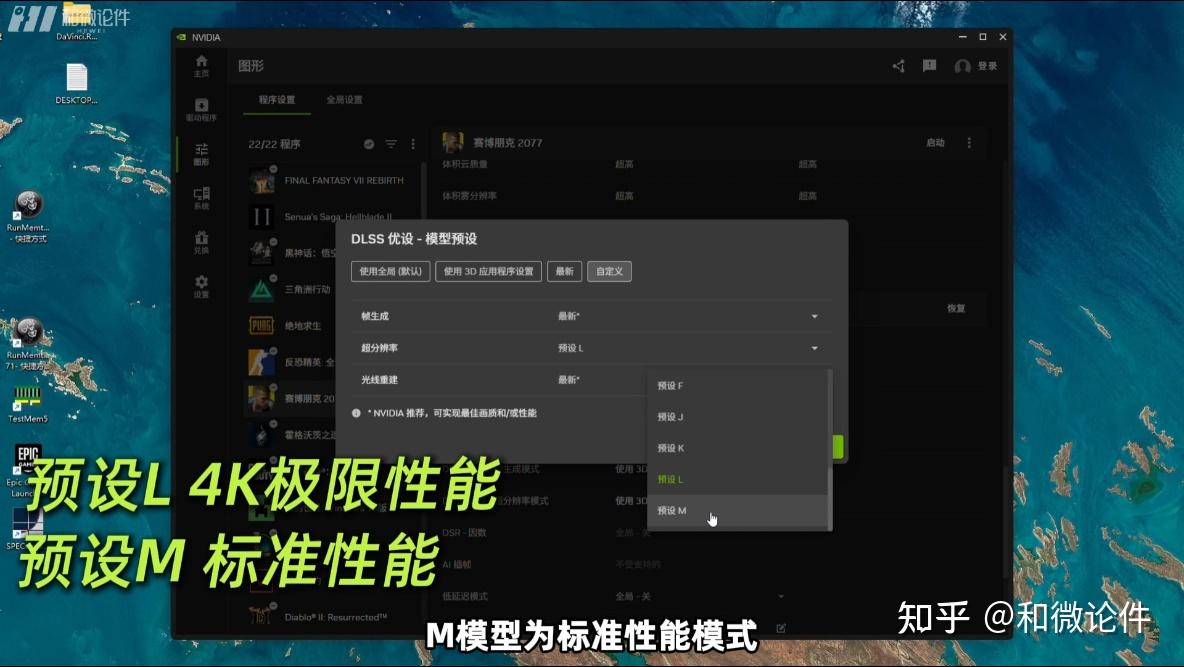The image size is (1184, 667).
Task: Click the preset dropdown list scrollbar
Action: (830, 449)
